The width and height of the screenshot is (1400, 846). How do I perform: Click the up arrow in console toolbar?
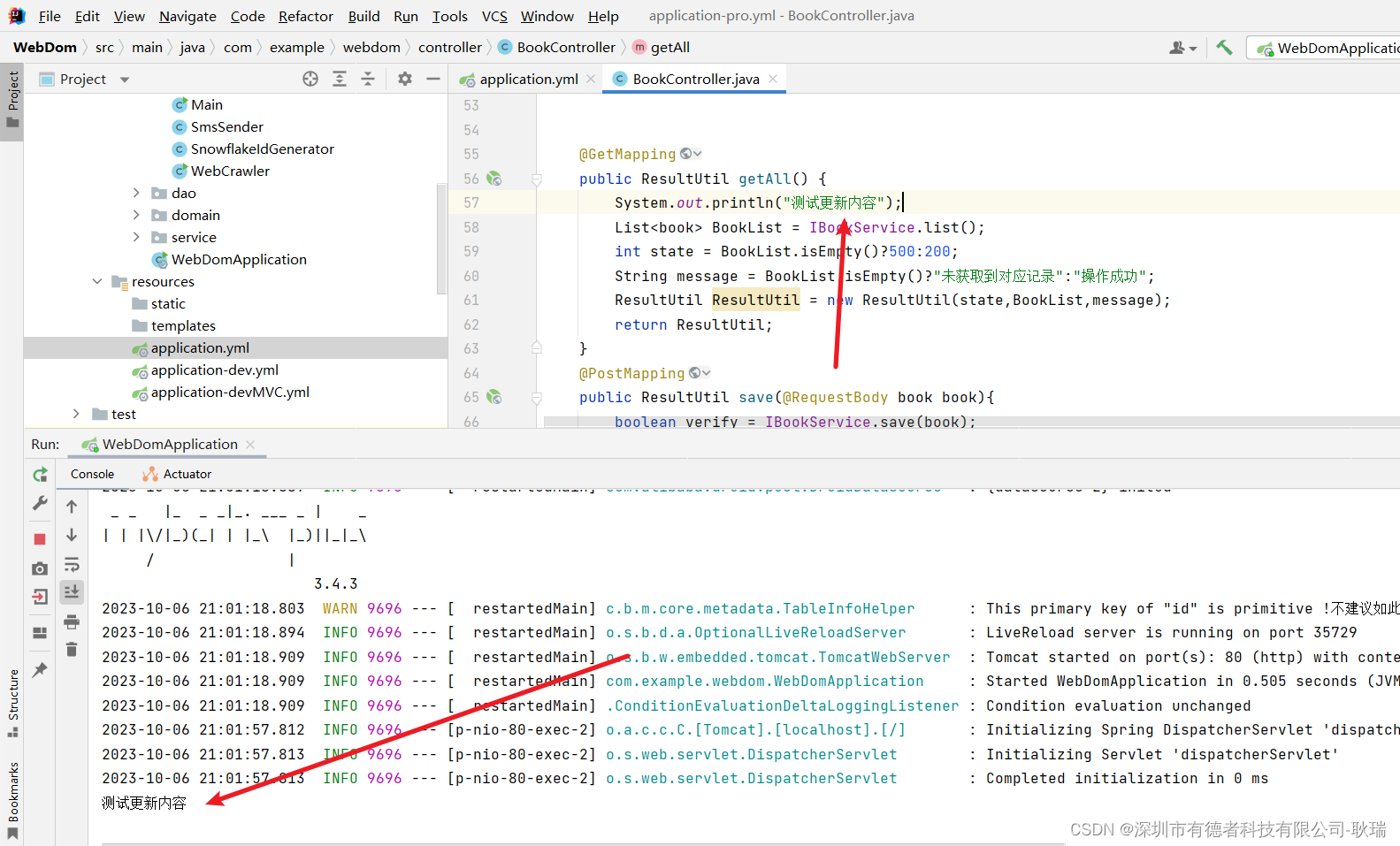72,507
